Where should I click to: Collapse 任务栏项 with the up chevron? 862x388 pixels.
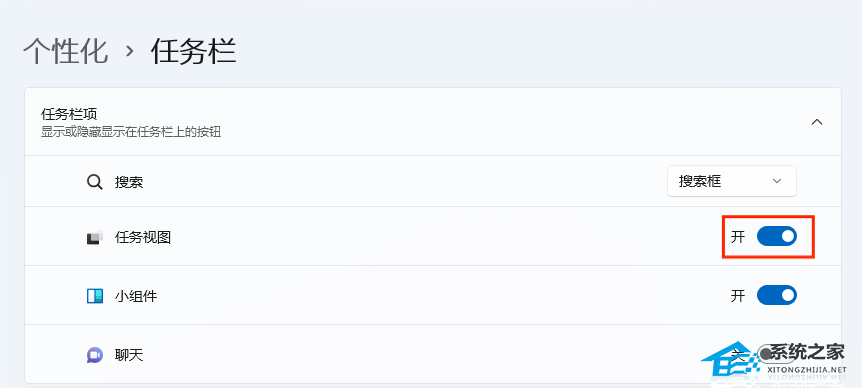point(817,122)
